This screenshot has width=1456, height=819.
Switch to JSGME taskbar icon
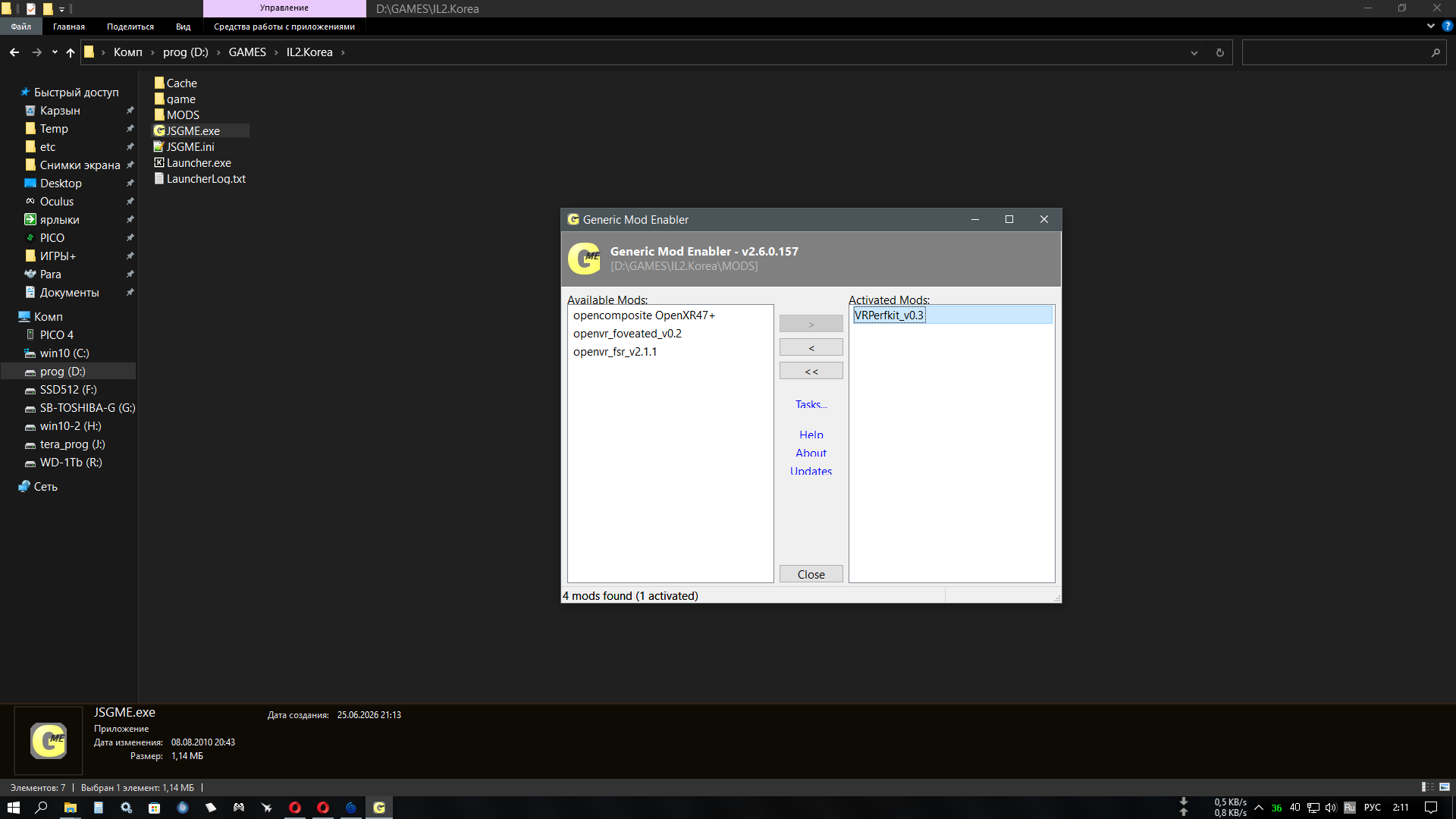click(379, 808)
